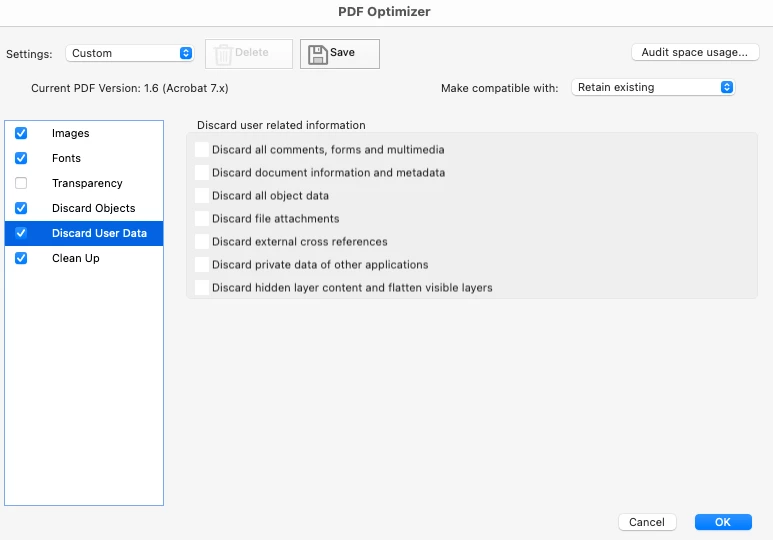Open the Settings Custom dropdown
The image size is (773, 540).
(130, 53)
